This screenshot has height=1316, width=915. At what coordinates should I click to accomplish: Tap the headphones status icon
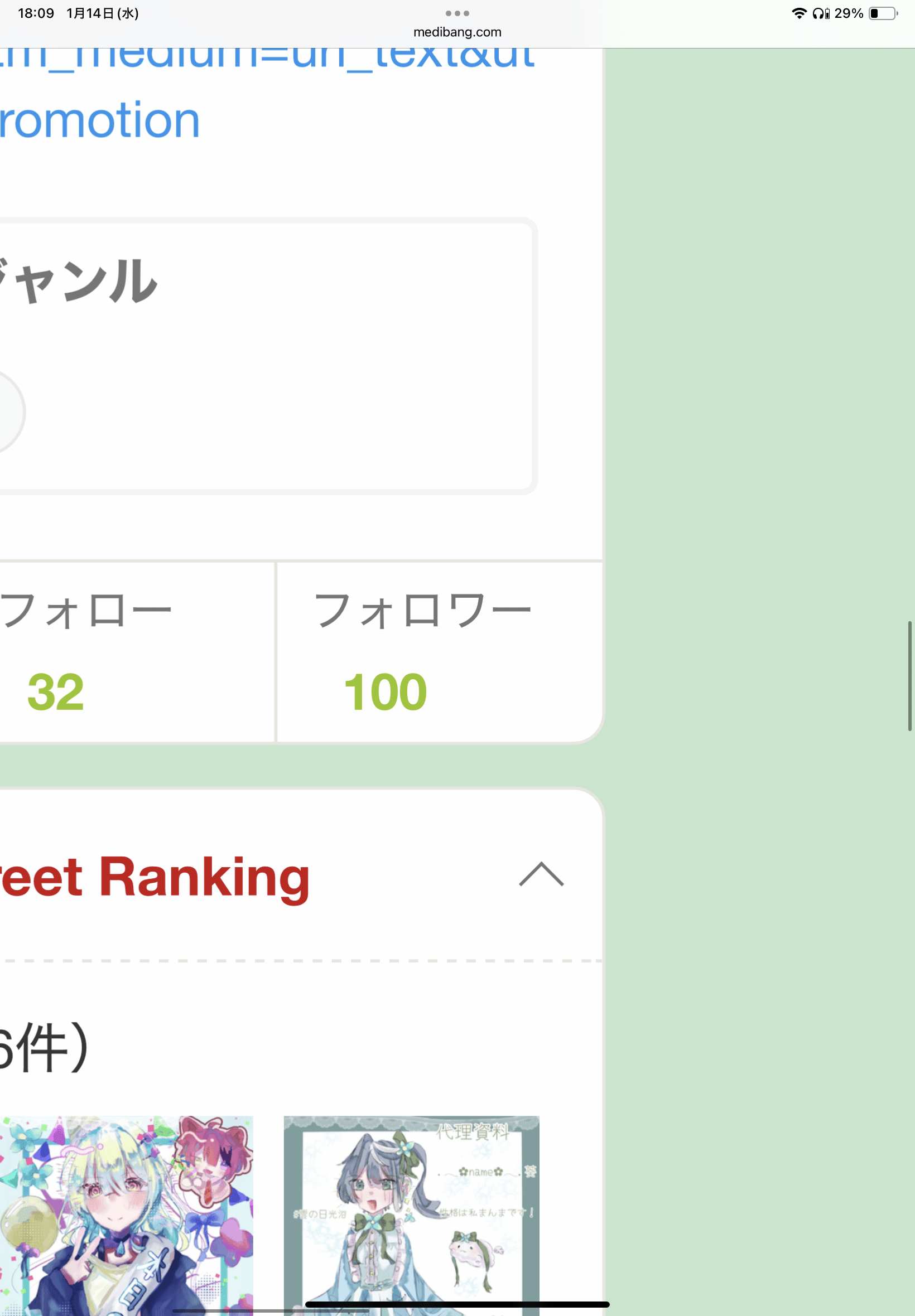point(820,13)
